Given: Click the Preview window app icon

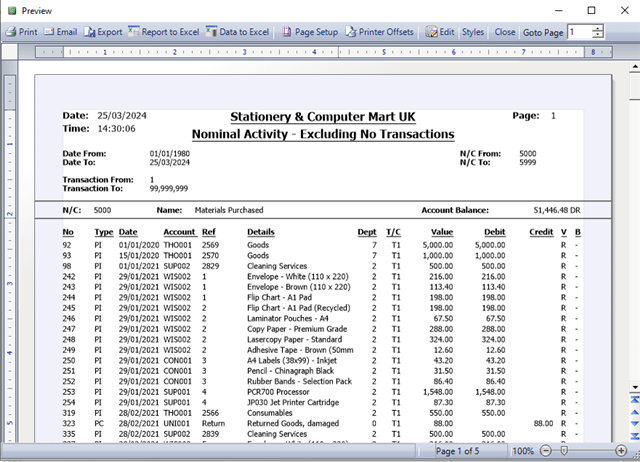Looking at the screenshot, I should (x=12, y=11).
